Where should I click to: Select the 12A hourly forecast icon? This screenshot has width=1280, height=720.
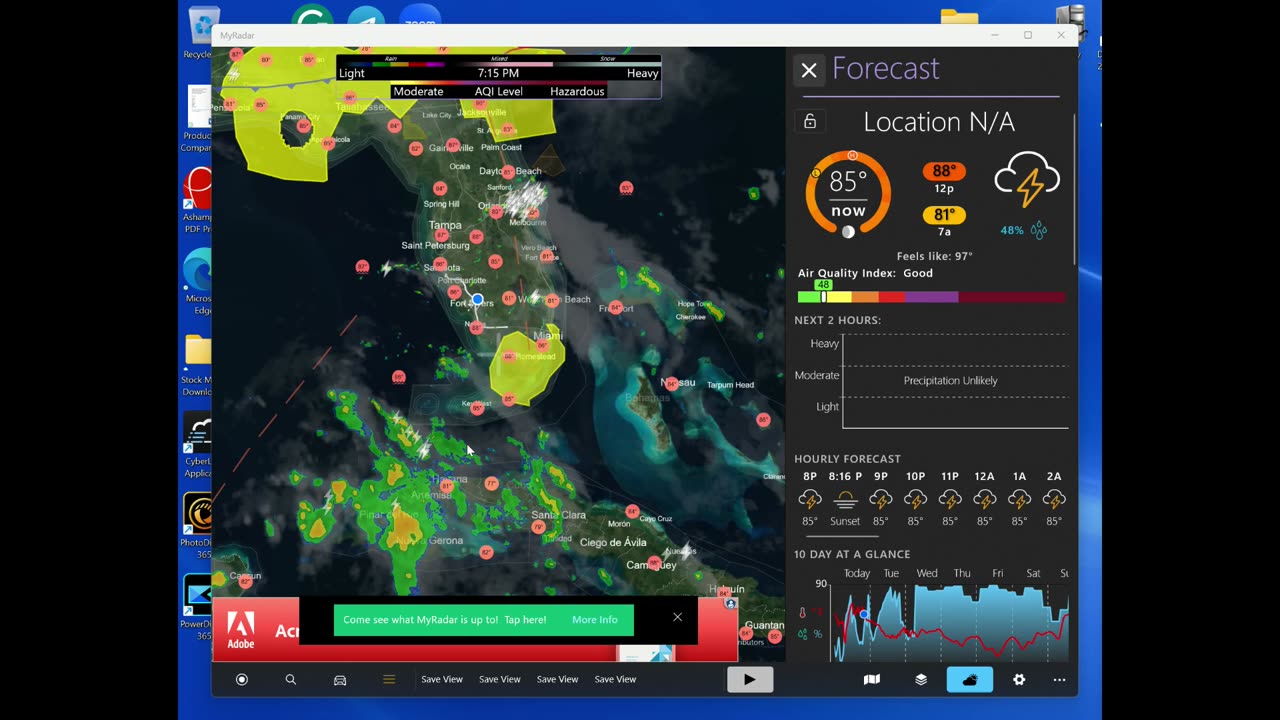(984, 499)
